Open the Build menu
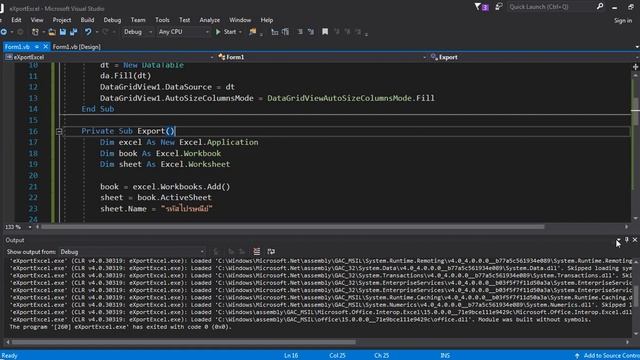The image size is (640, 360). point(87,20)
